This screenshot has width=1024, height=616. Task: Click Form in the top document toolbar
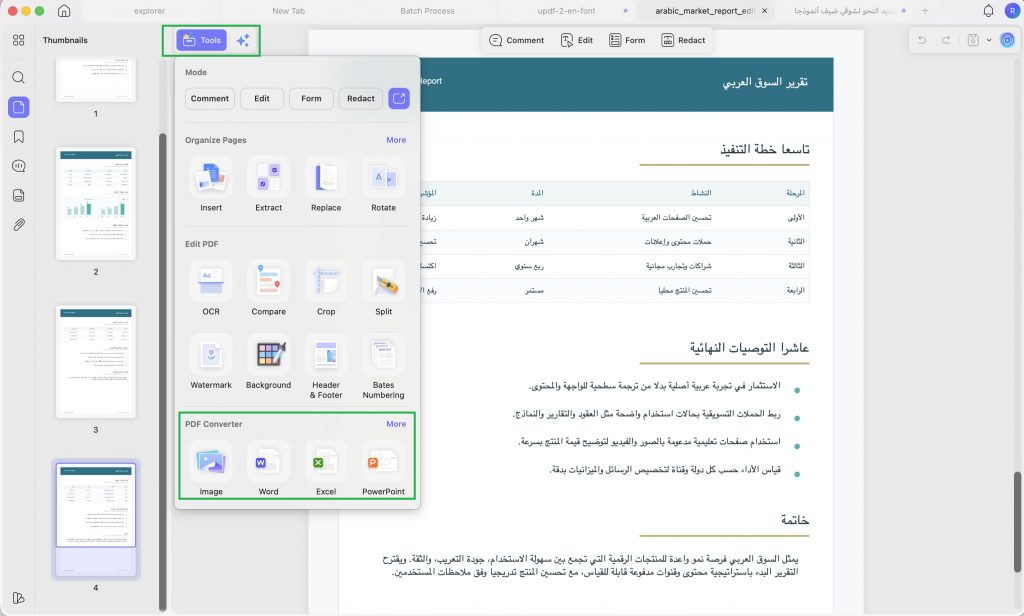click(x=627, y=41)
